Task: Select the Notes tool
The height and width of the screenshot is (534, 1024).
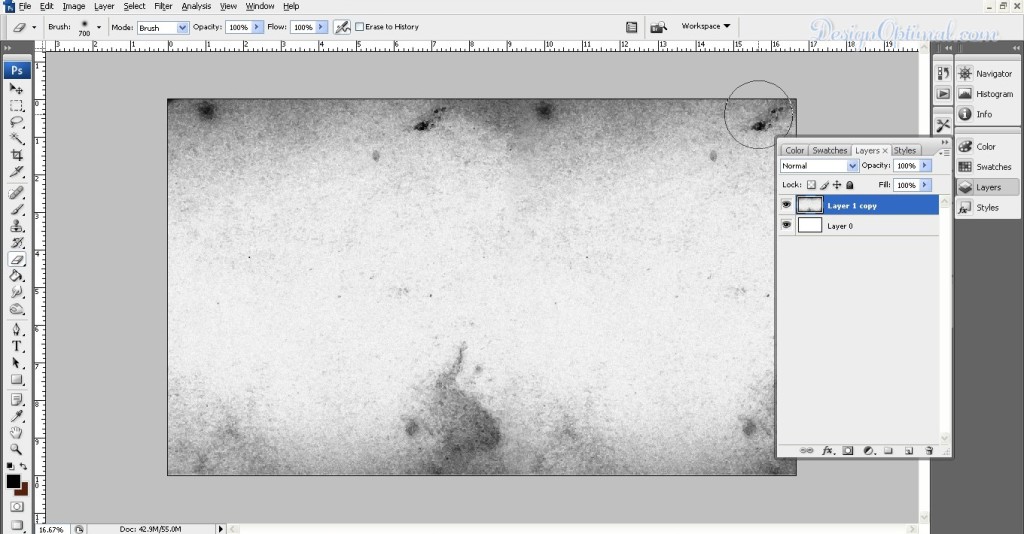Action: pyautogui.click(x=16, y=400)
